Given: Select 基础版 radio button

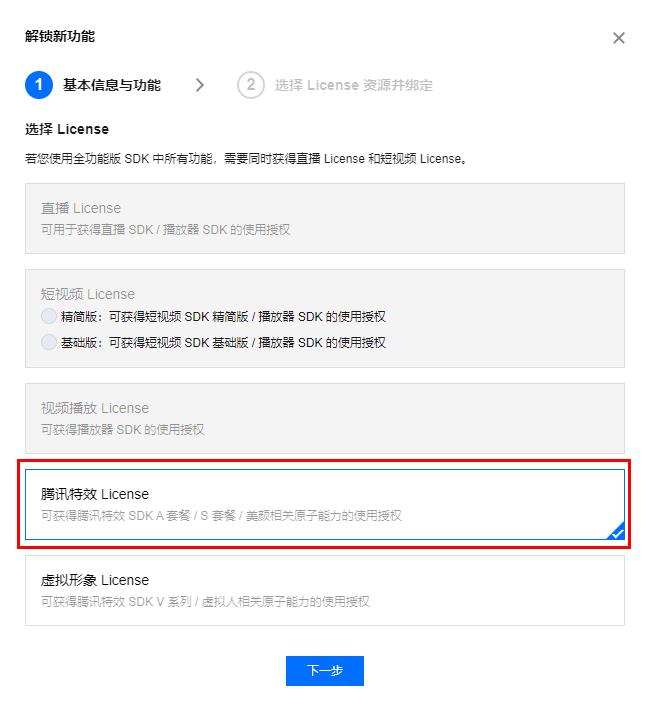Looking at the screenshot, I should point(49,342).
